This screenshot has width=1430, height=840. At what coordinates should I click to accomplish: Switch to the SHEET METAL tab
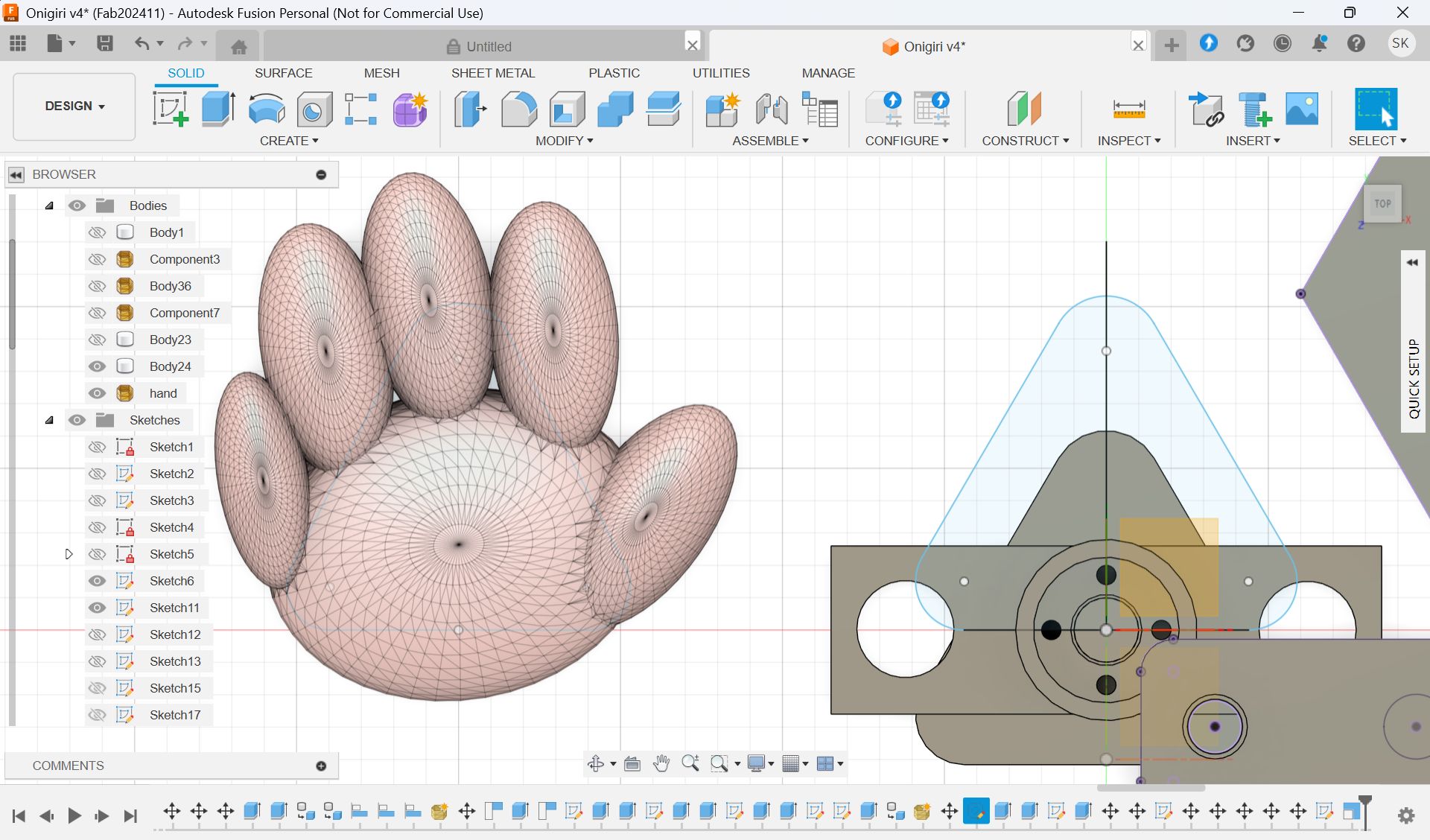pos(493,73)
